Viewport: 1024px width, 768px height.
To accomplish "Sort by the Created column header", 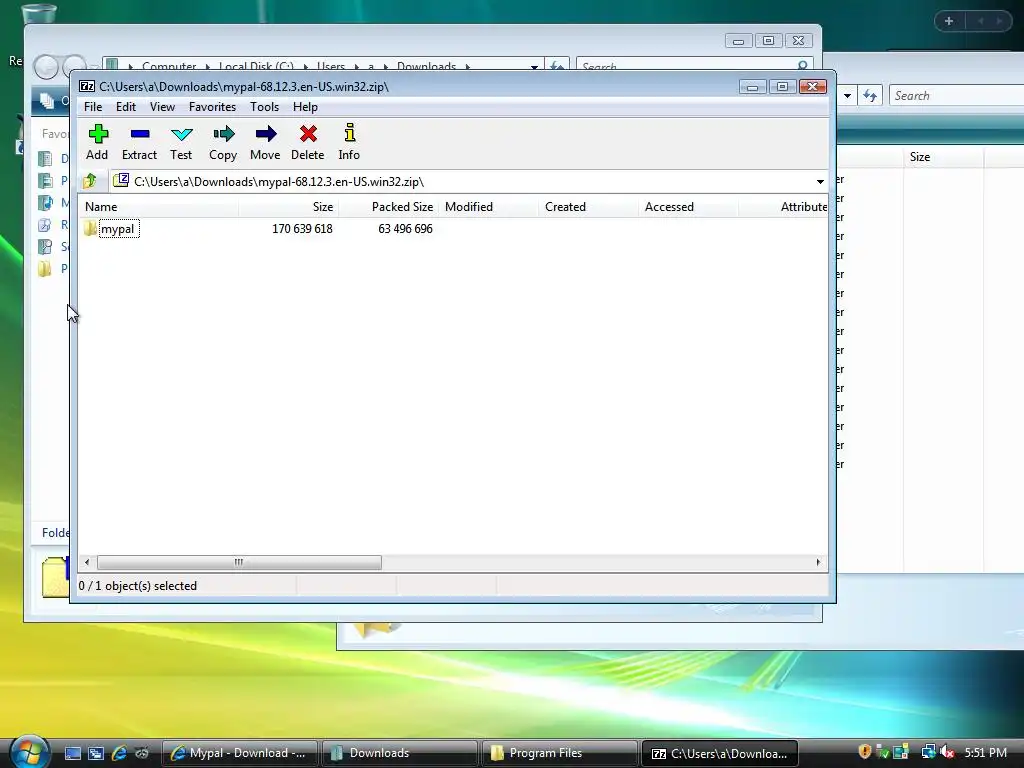I will click(588, 206).
